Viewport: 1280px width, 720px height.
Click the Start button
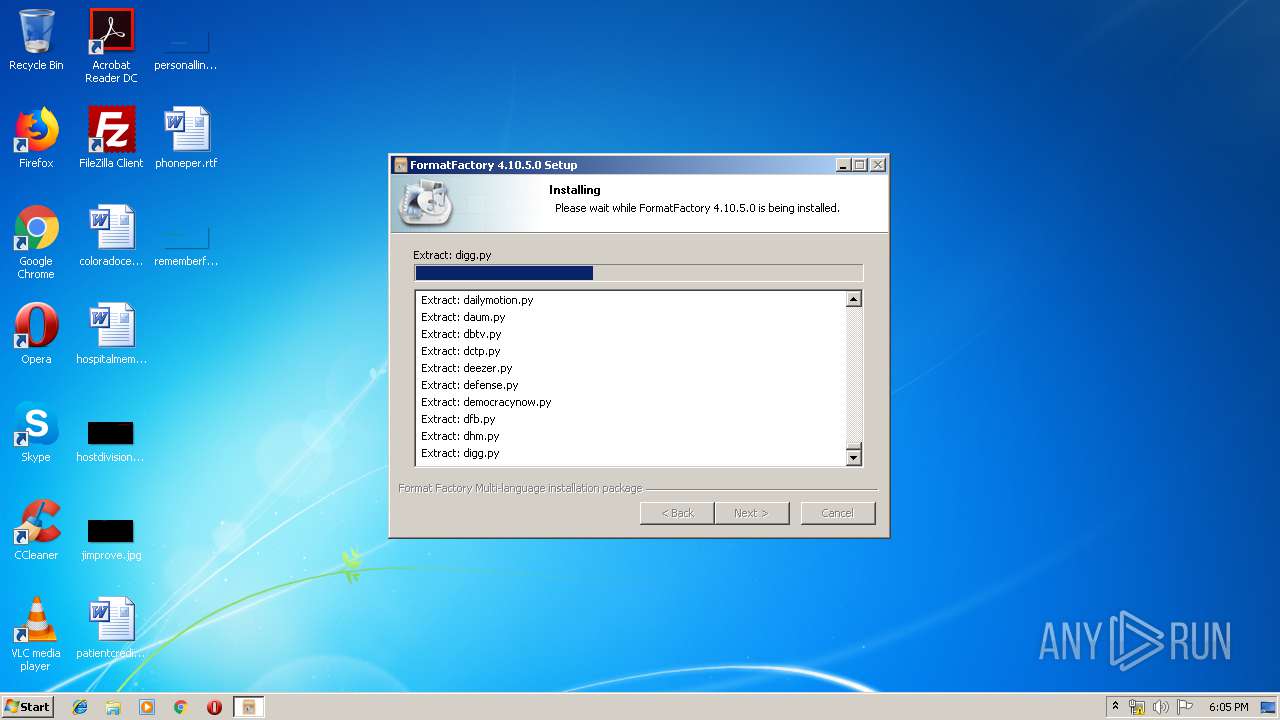tap(28, 707)
